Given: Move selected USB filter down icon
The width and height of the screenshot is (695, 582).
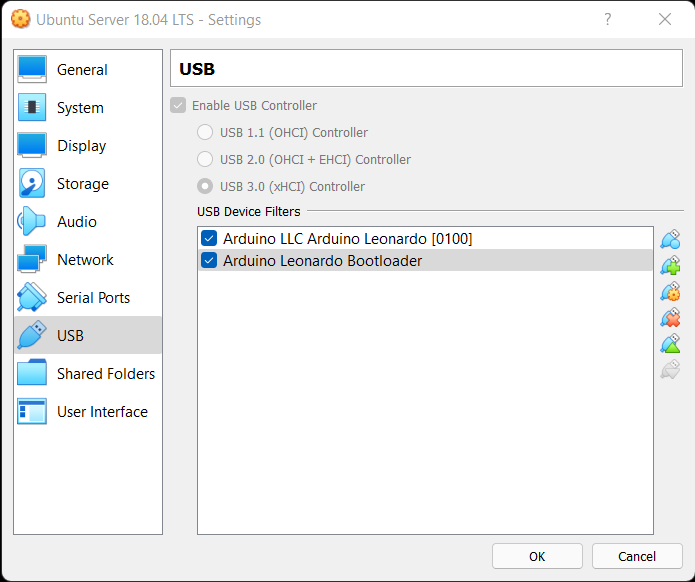Looking at the screenshot, I should [670, 370].
